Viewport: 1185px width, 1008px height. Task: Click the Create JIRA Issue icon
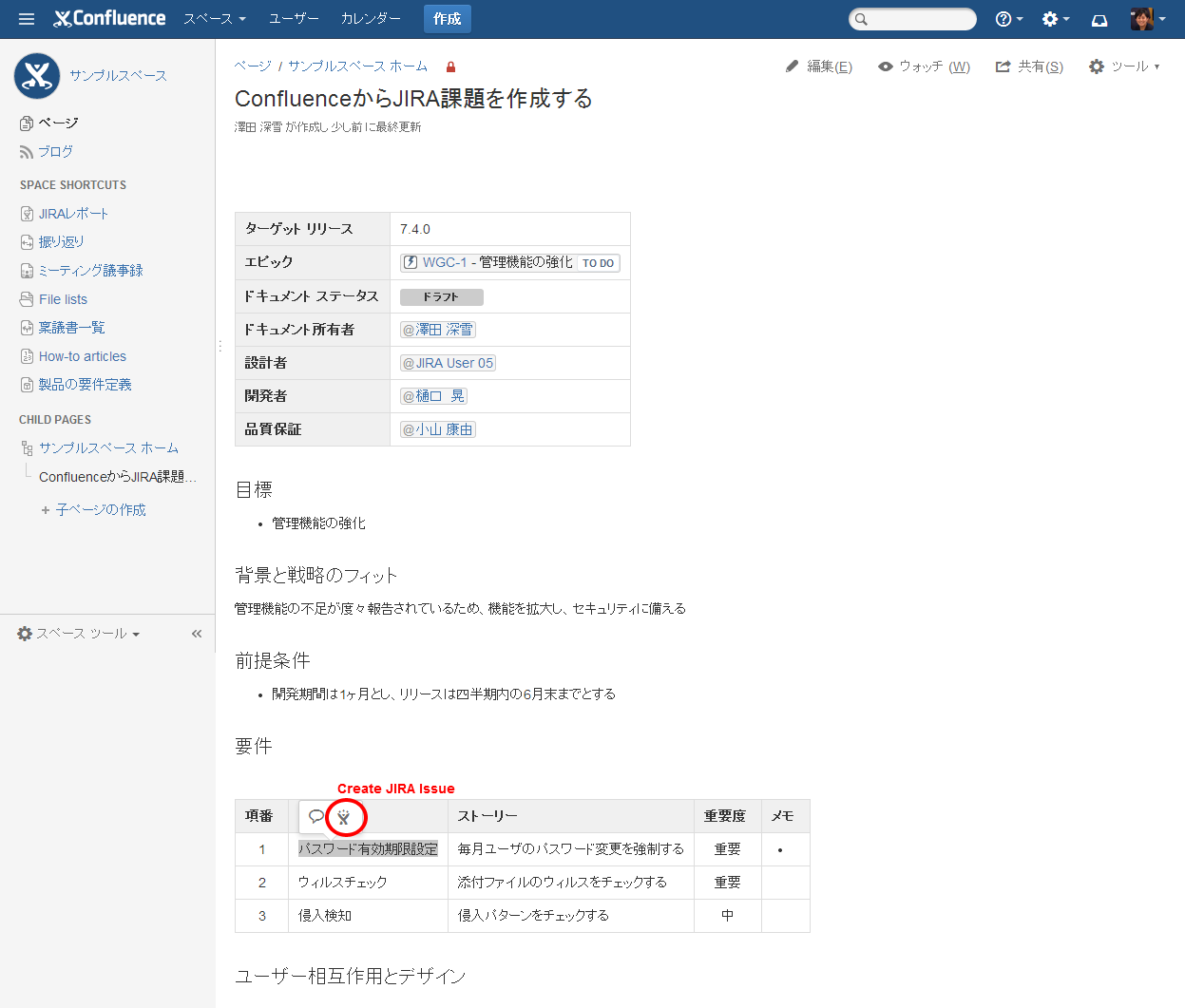point(344,817)
